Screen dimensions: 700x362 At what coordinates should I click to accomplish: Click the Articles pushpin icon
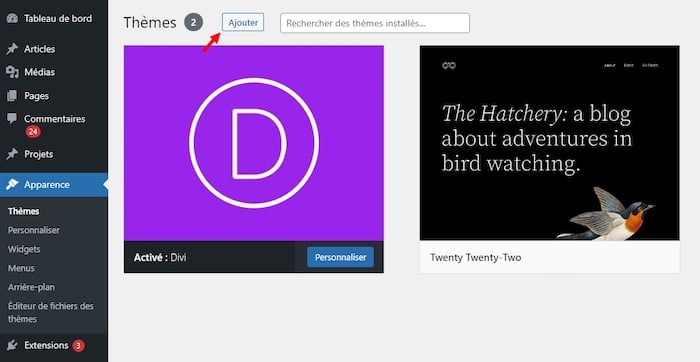tap(12, 49)
